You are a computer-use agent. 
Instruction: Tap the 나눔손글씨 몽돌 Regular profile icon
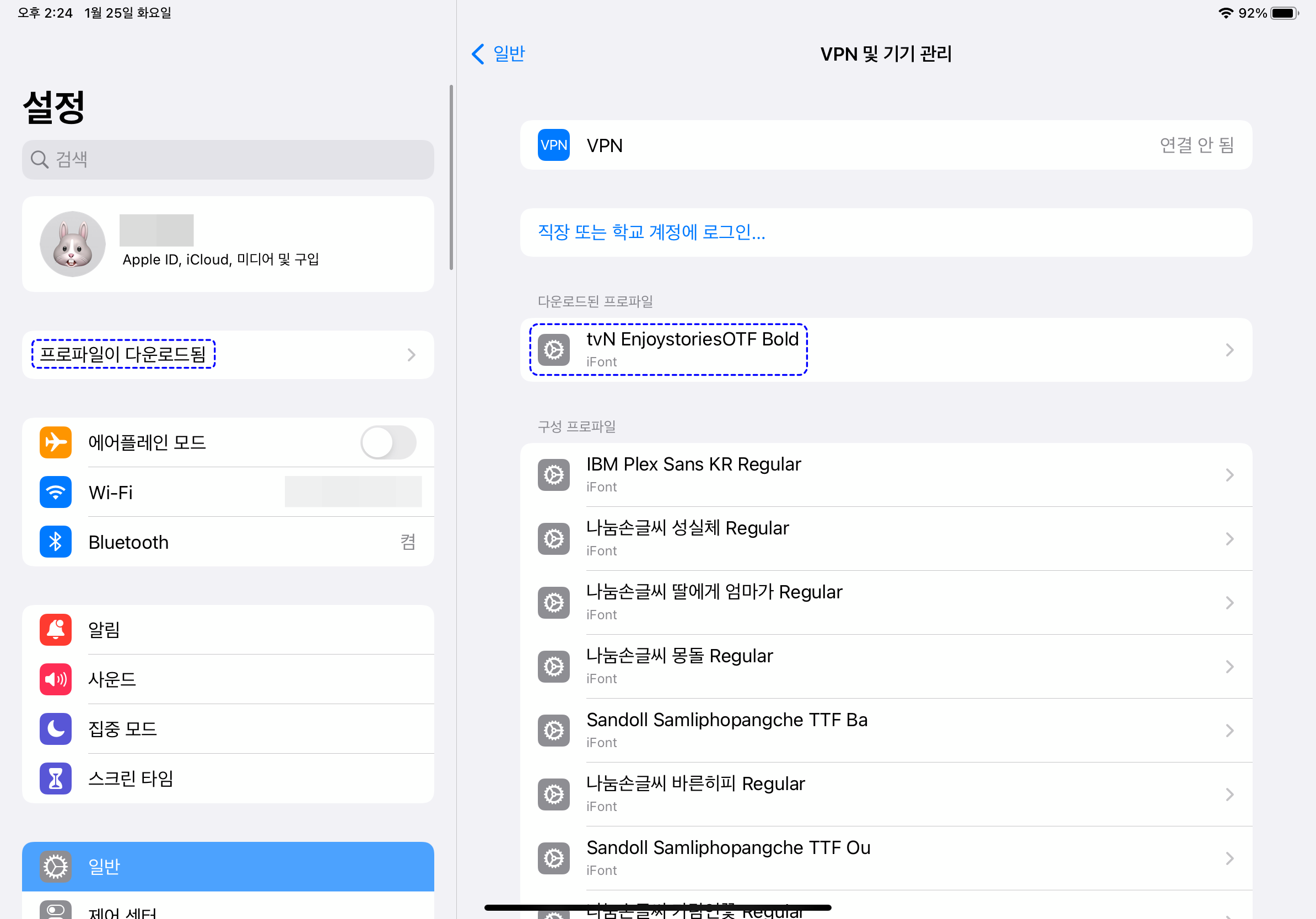pyautogui.click(x=553, y=666)
